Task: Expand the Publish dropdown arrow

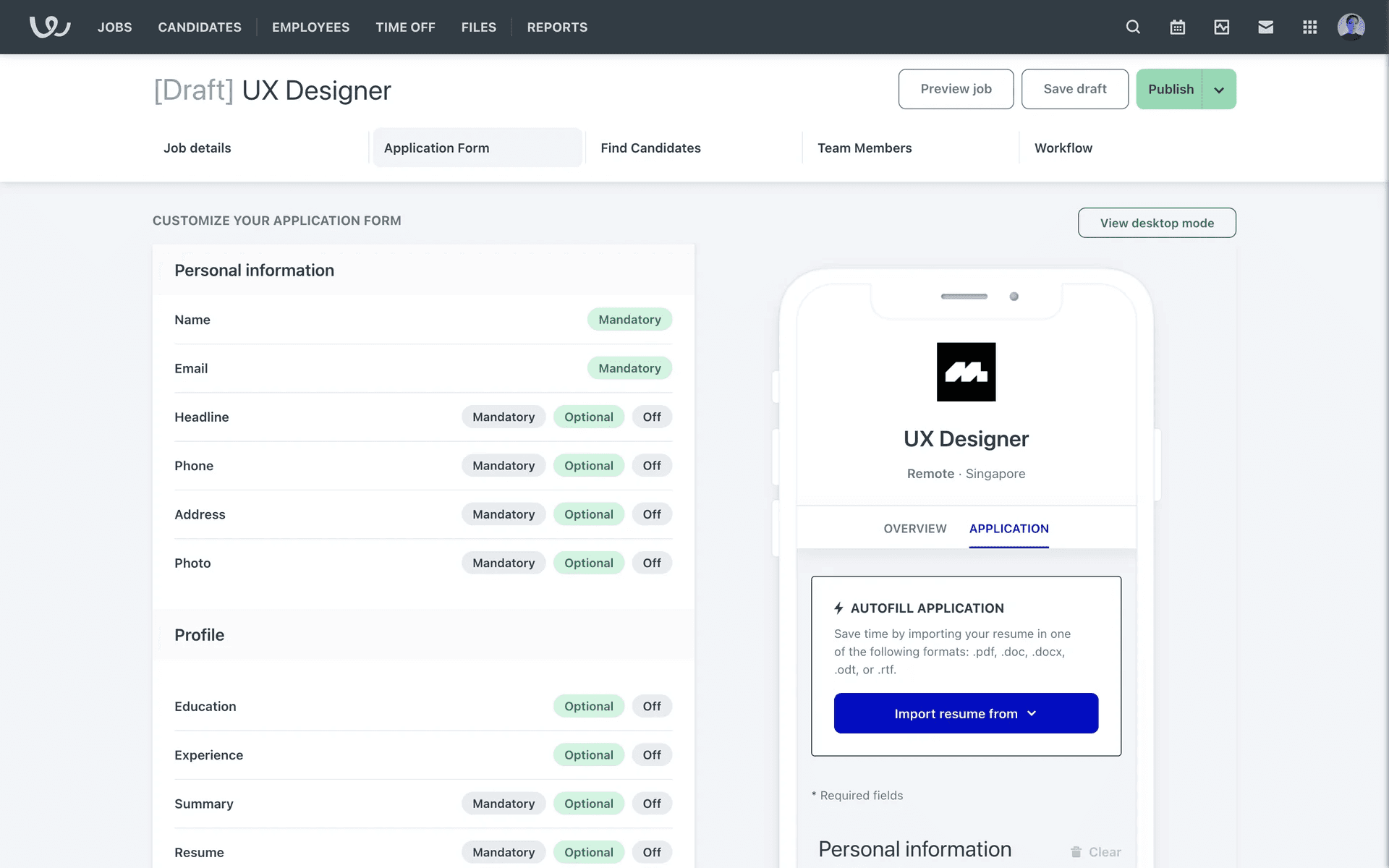Action: point(1219,90)
